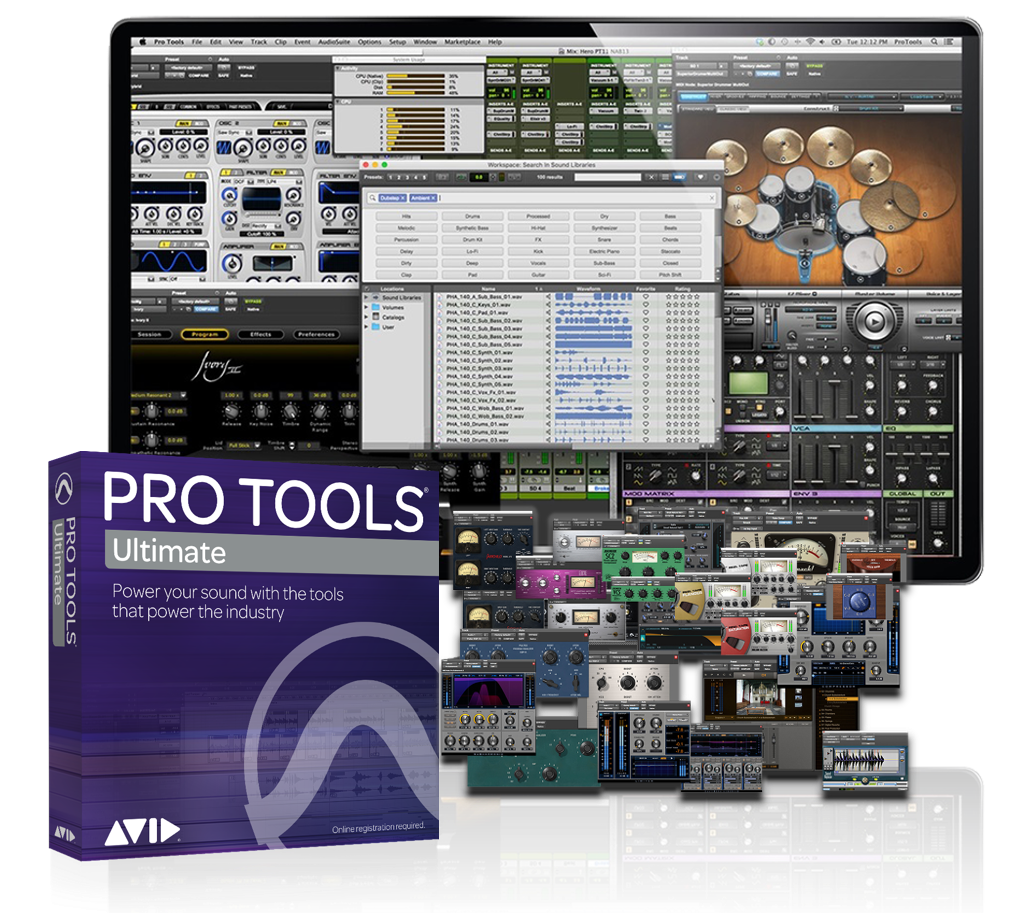This screenshot has width=1010, height=913.
Task: Show favorites using the Workspace toolbar heart icon
Action: click(701, 177)
